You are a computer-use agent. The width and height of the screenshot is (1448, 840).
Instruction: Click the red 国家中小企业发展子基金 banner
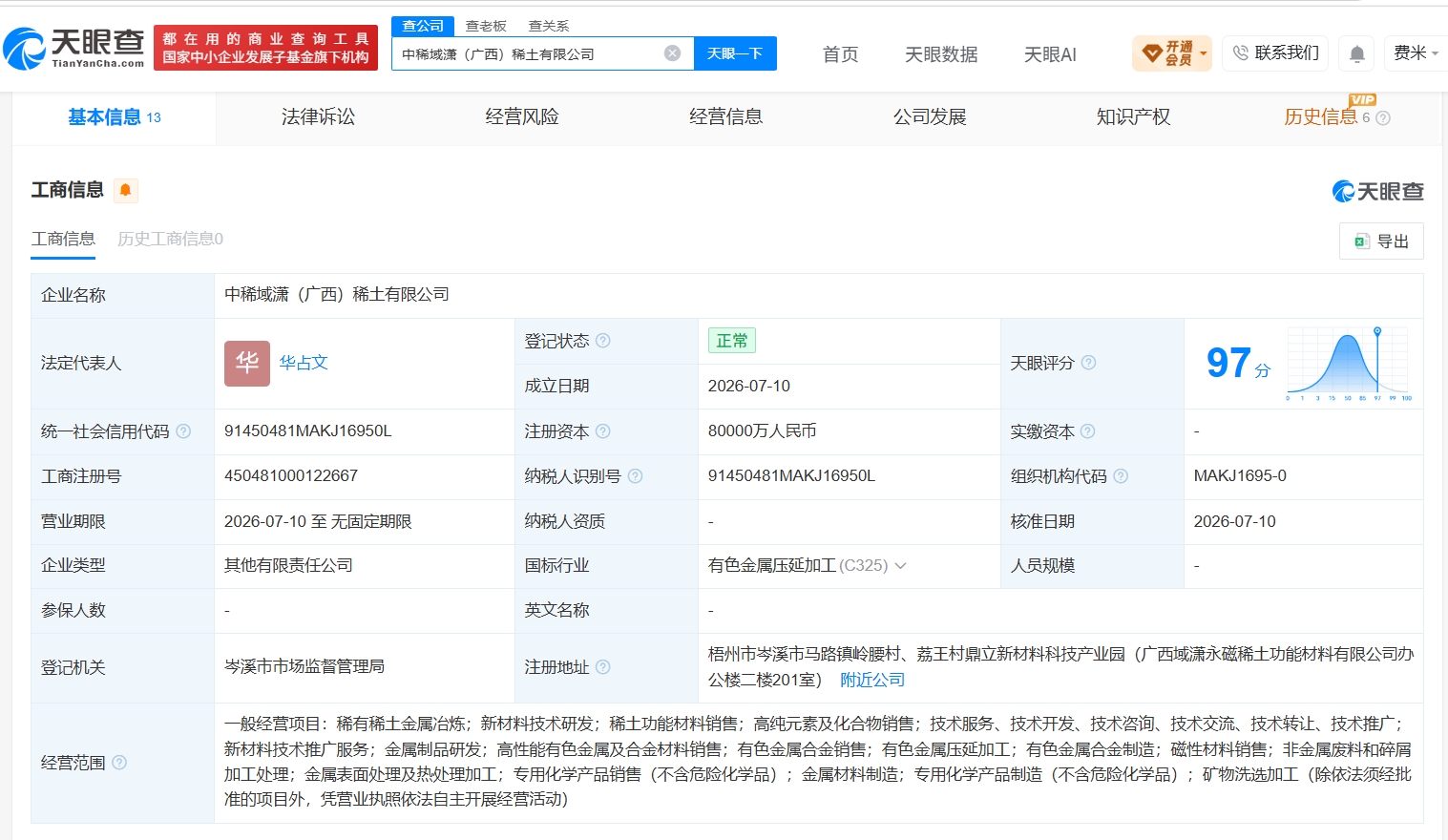pyautogui.click(x=265, y=48)
